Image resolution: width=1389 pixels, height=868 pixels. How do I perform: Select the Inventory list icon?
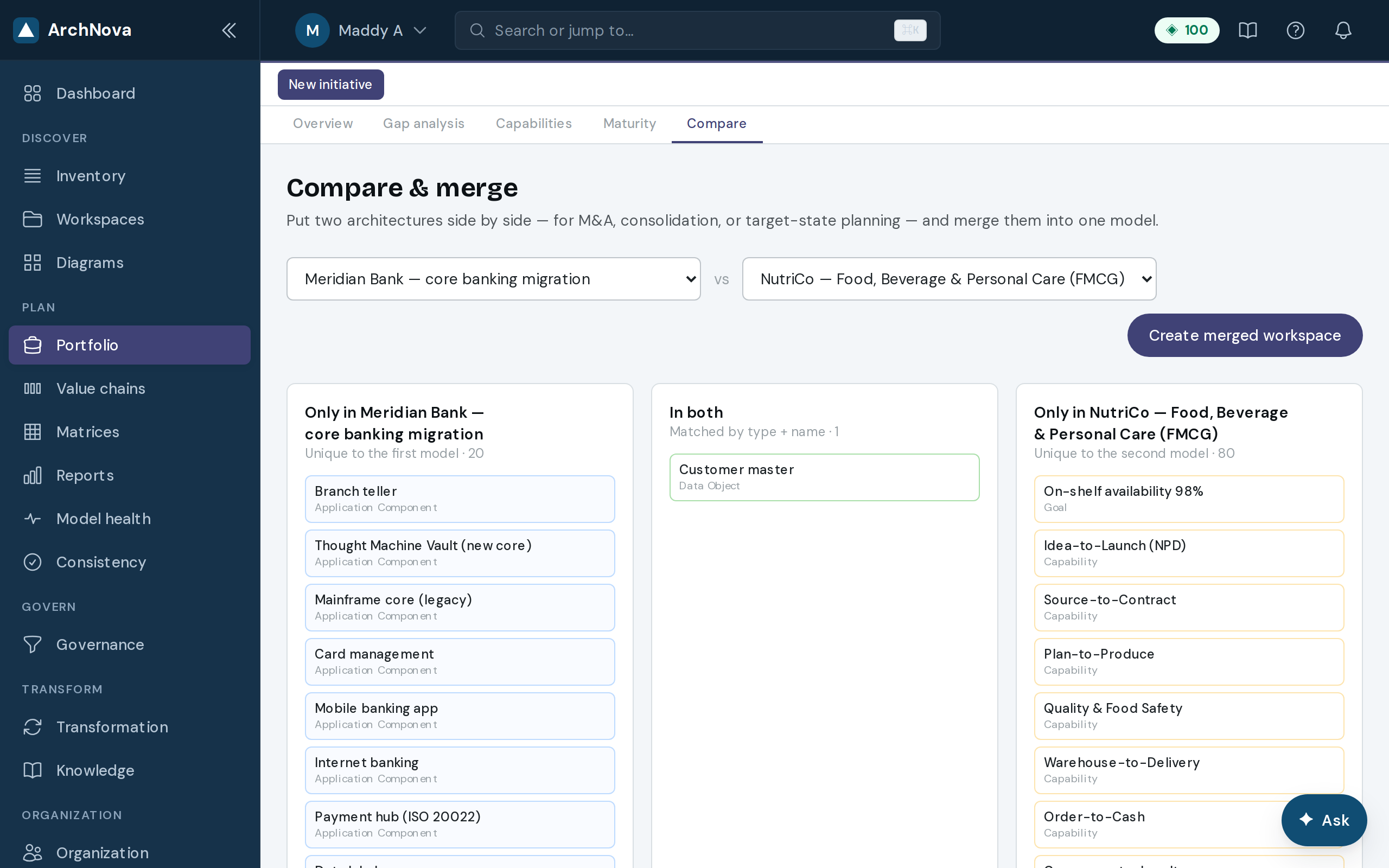click(33, 176)
